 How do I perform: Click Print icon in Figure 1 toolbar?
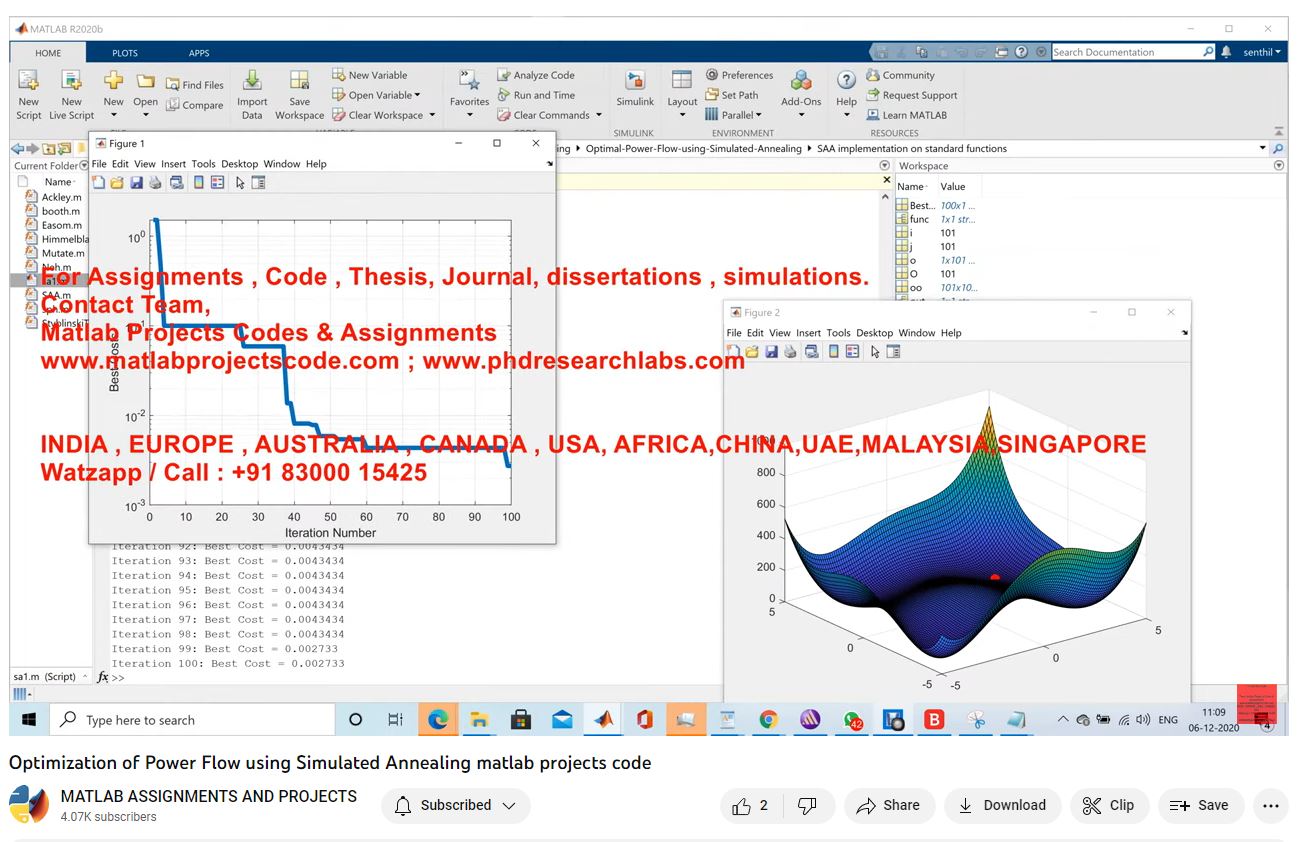tap(155, 183)
